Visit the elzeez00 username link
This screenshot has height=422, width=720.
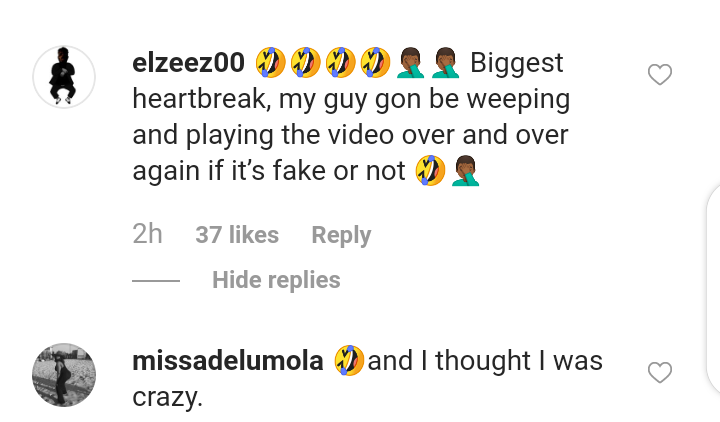tap(188, 63)
